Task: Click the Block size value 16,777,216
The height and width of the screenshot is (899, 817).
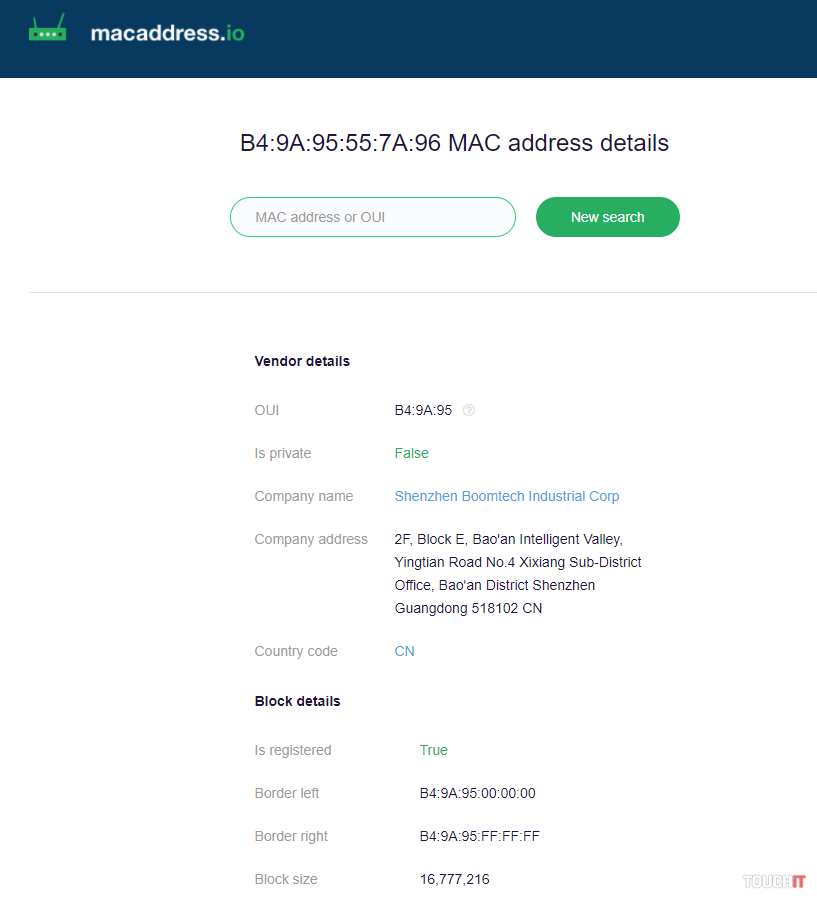Action: (x=454, y=879)
